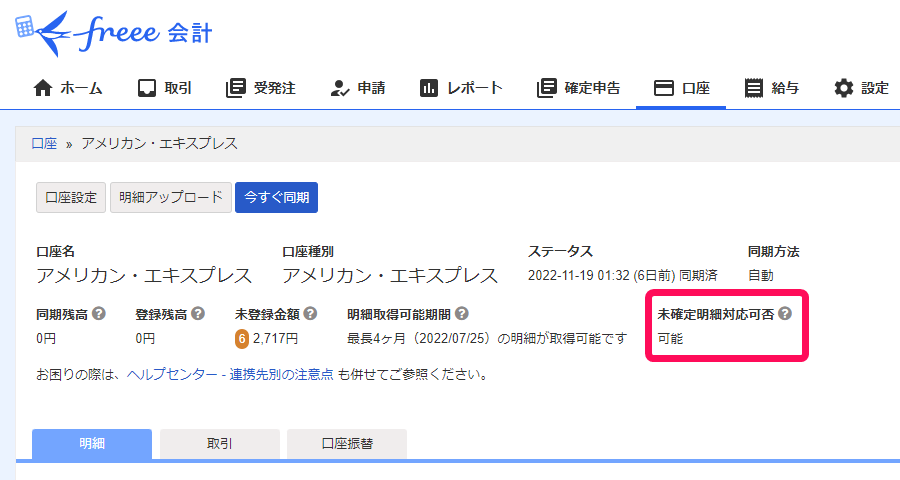The image size is (900, 480).
Task: Click the 同期残高 value 0円
Action: [46, 339]
